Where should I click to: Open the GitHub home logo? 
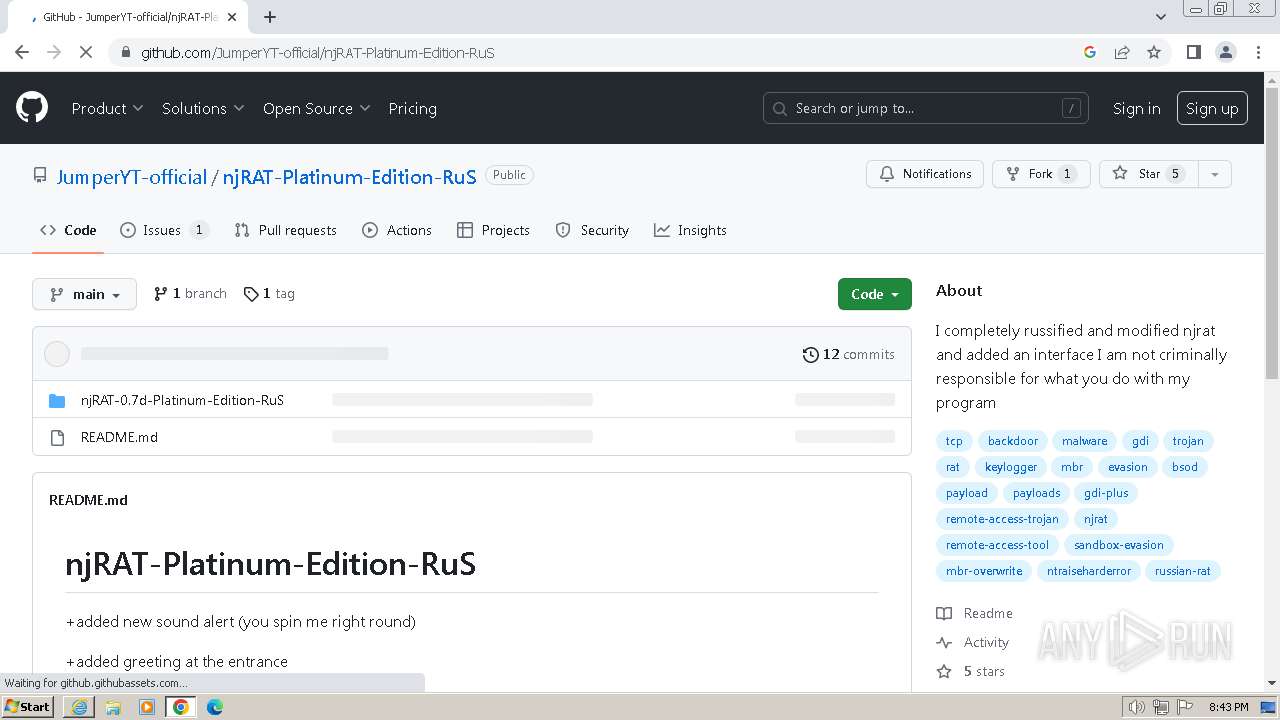click(x=32, y=108)
